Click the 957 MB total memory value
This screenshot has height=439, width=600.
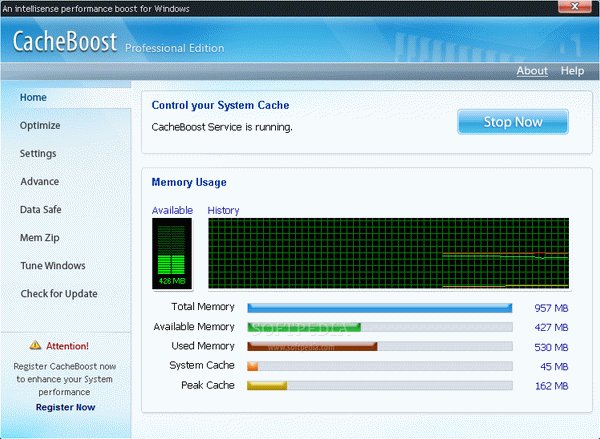click(551, 308)
